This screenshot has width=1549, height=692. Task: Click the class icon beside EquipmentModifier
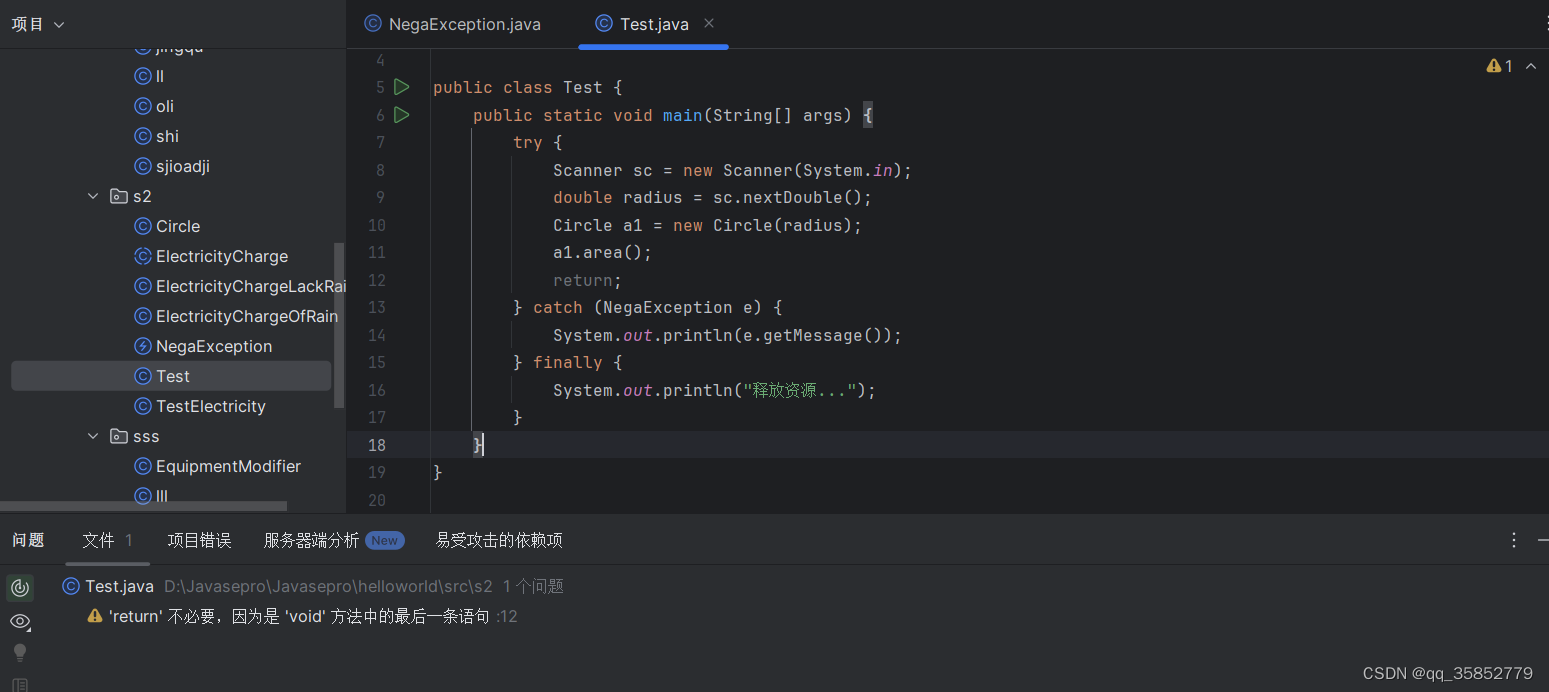tap(143, 466)
